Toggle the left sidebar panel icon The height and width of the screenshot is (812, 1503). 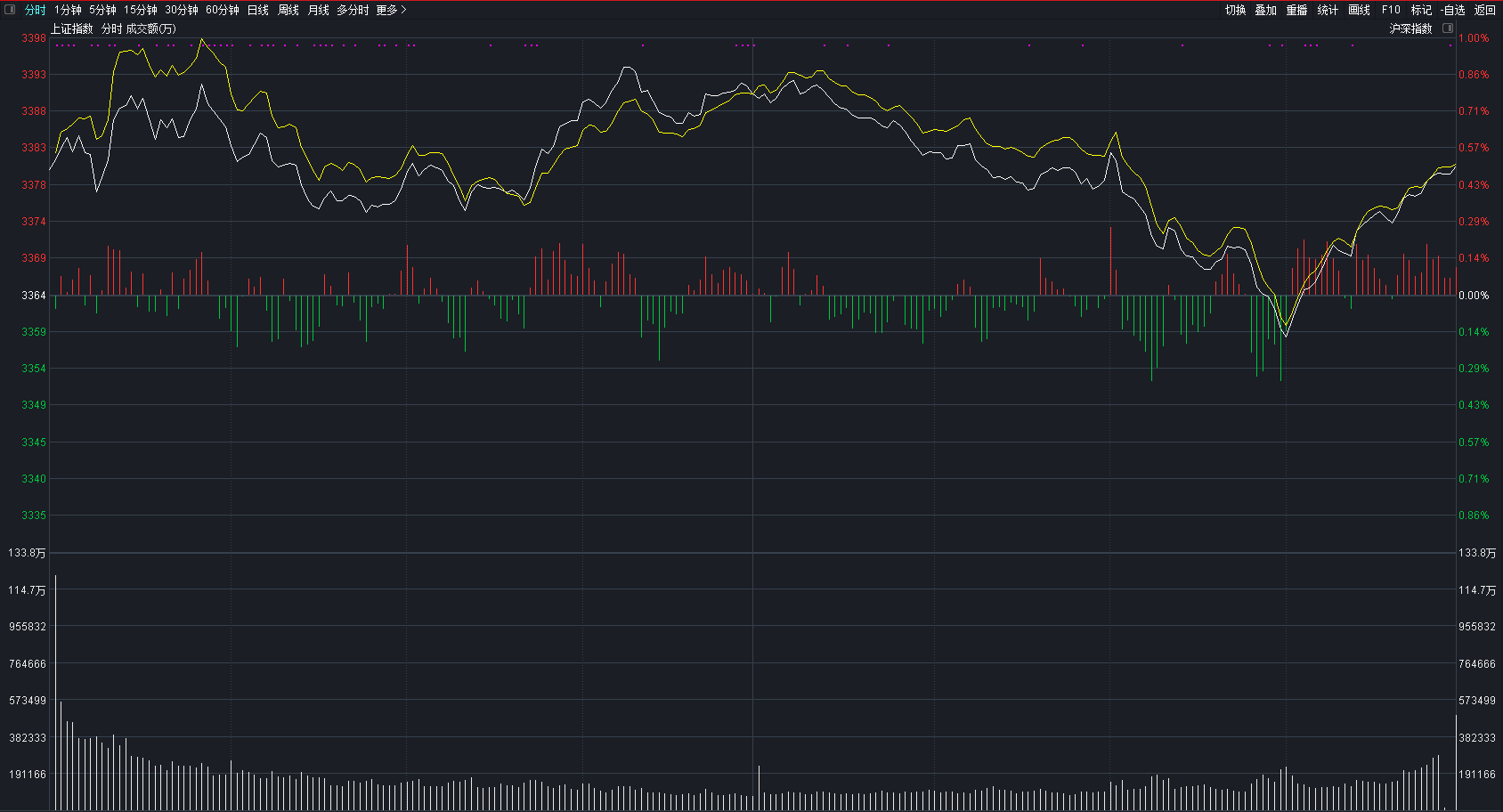pyautogui.click(x=11, y=10)
